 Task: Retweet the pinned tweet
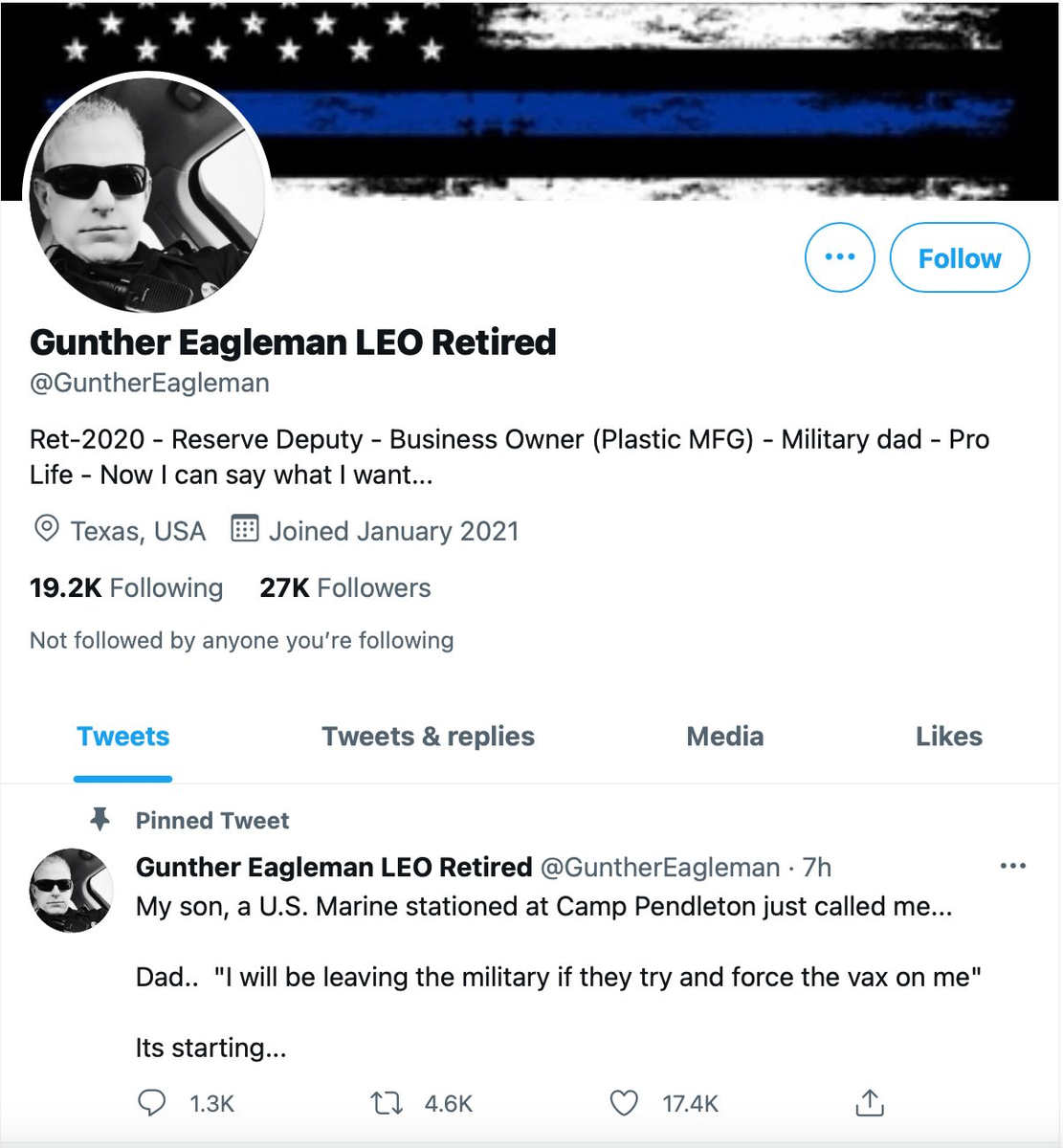387,1103
